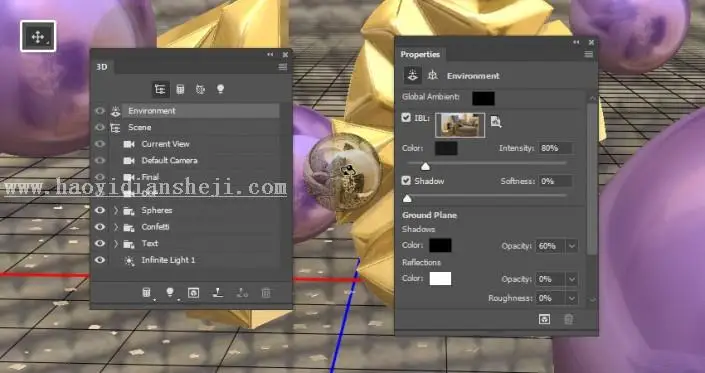Click the Intensity 80% field
This screenshot has height=373, width=705.
(555, 148)
